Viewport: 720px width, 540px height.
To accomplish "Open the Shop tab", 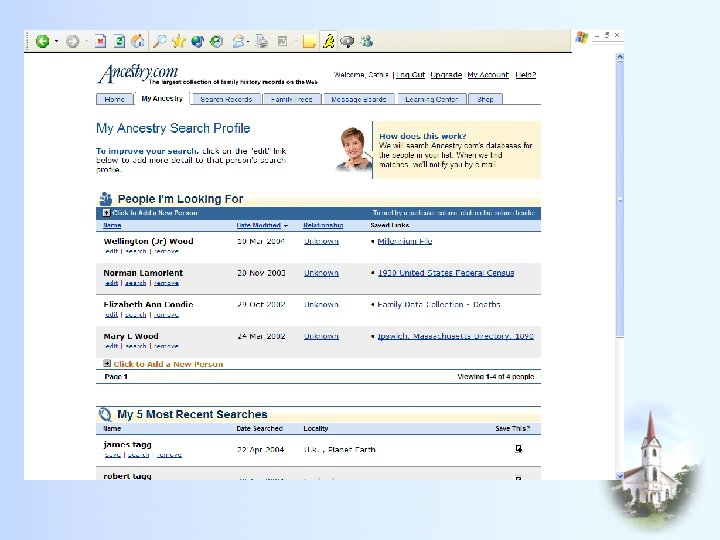I will pos(485,99).
